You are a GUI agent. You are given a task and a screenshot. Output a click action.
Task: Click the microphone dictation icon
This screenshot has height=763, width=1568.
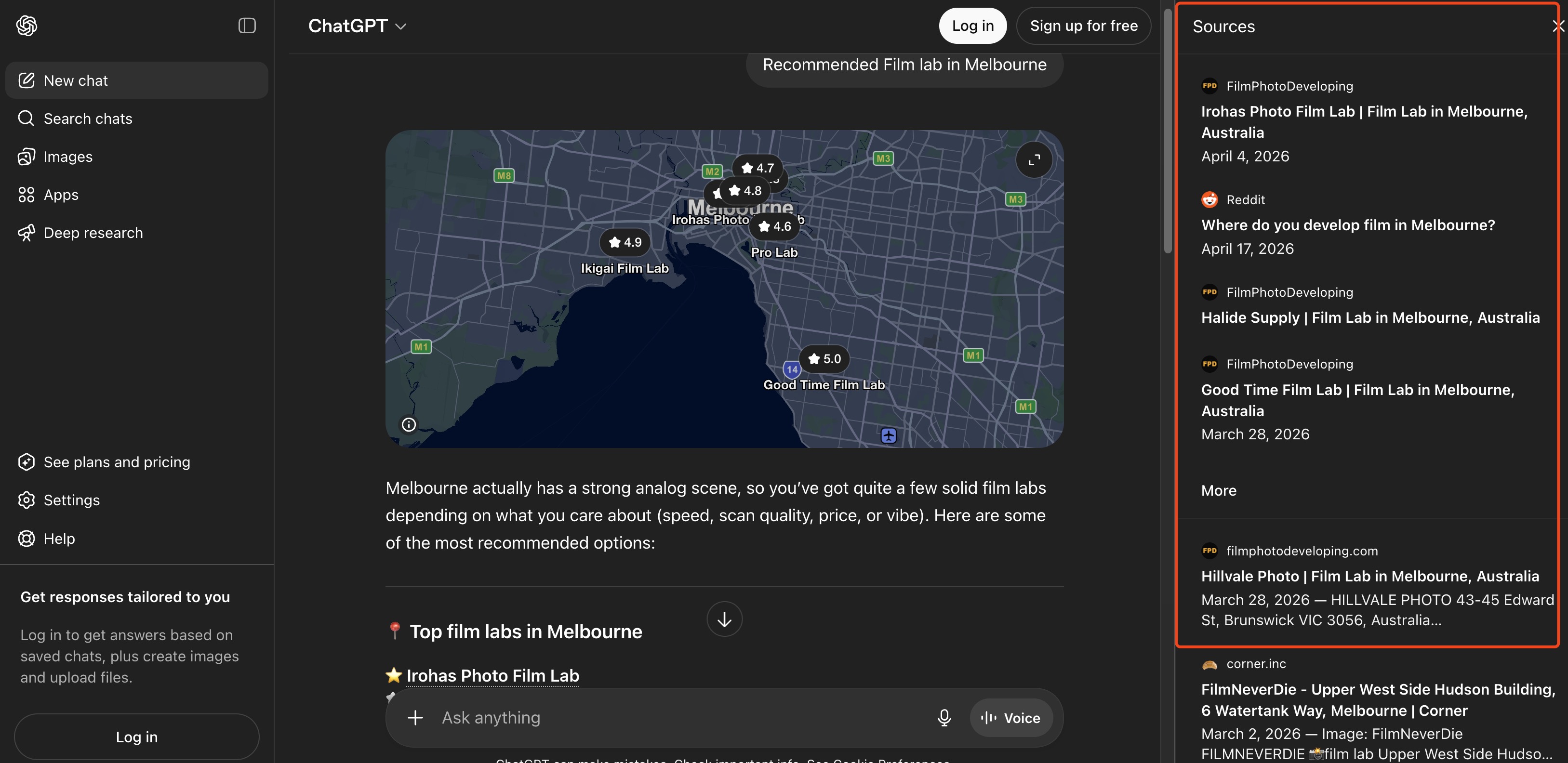pyautogui.click(x=944, y=718)
